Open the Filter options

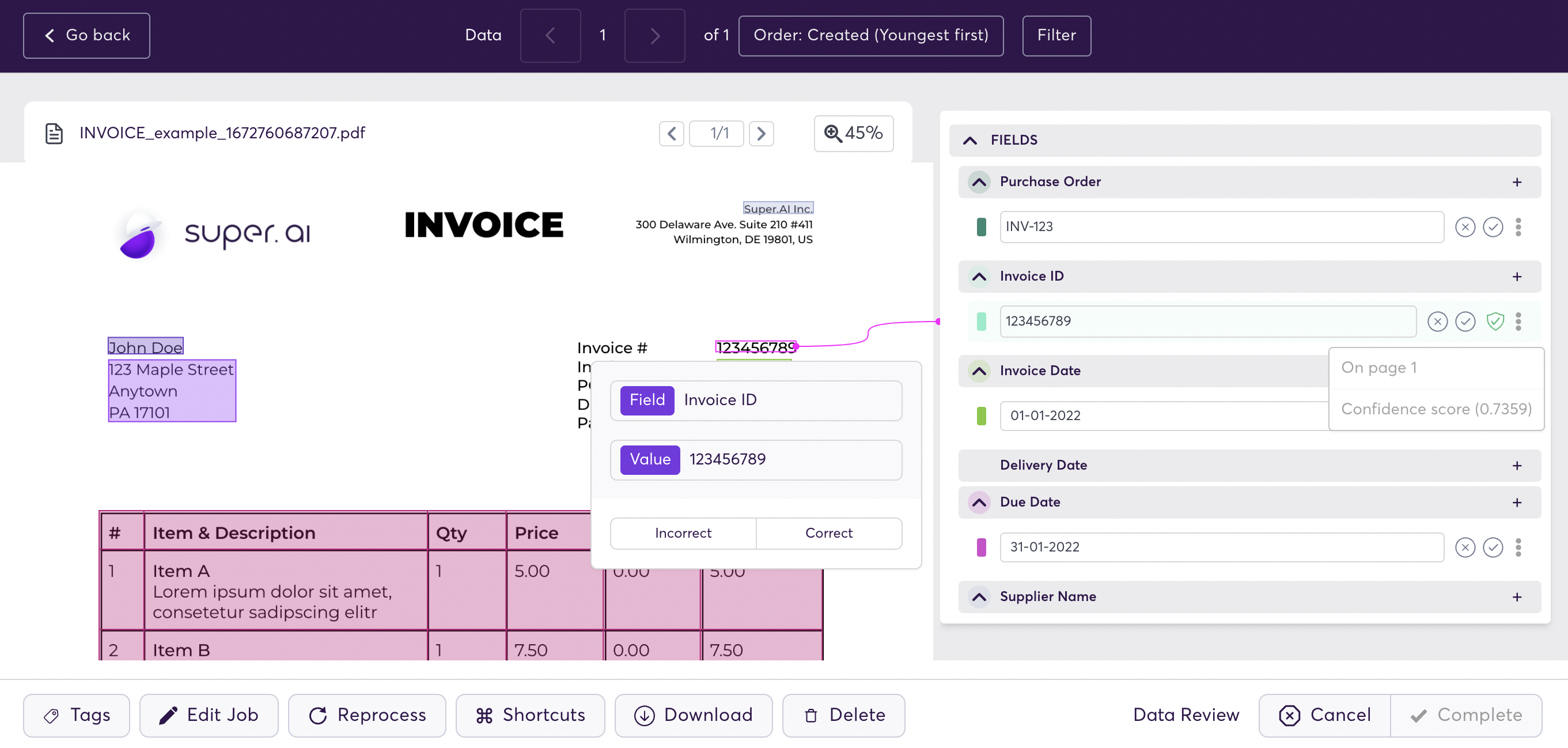click(x=1056, y=35)
